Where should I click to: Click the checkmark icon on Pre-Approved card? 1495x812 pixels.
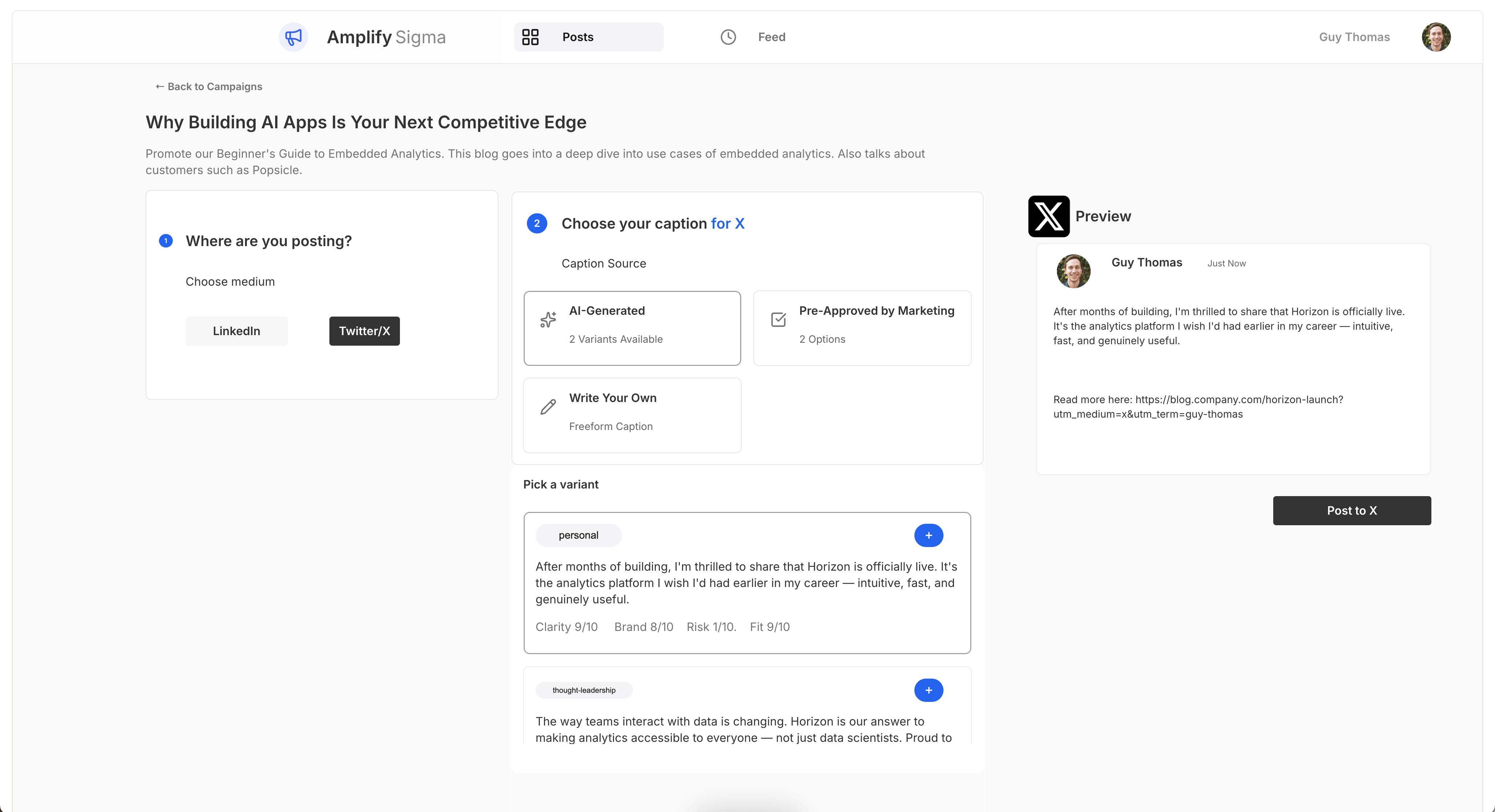click(x=778, y=319)
